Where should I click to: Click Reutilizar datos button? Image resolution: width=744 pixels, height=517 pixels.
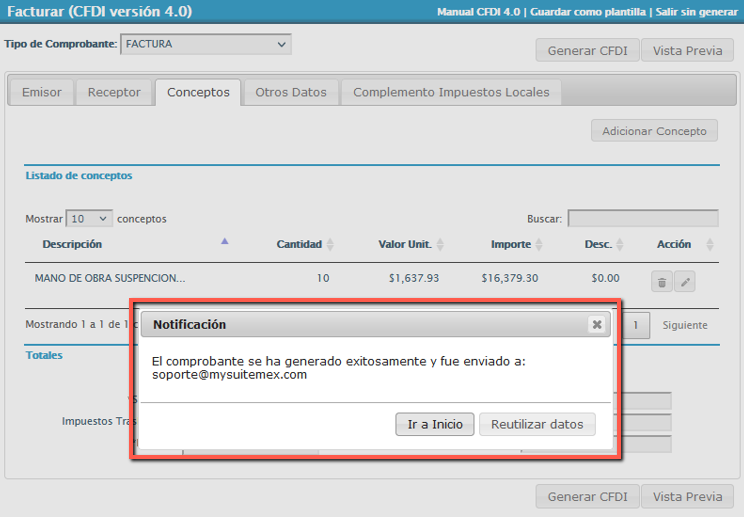pos(537,424)
